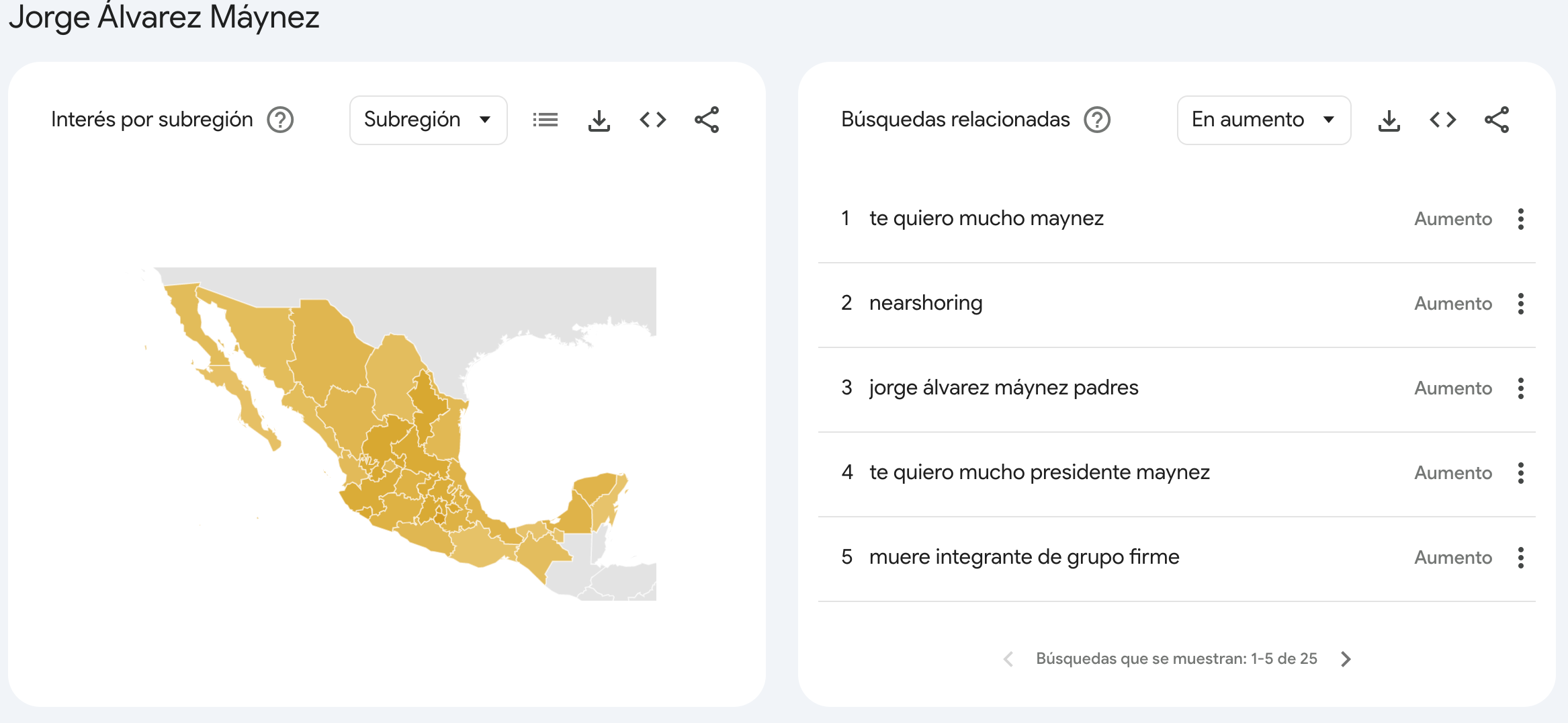
Task: Go to previous page of related searches
Action: click(1008, 659)
